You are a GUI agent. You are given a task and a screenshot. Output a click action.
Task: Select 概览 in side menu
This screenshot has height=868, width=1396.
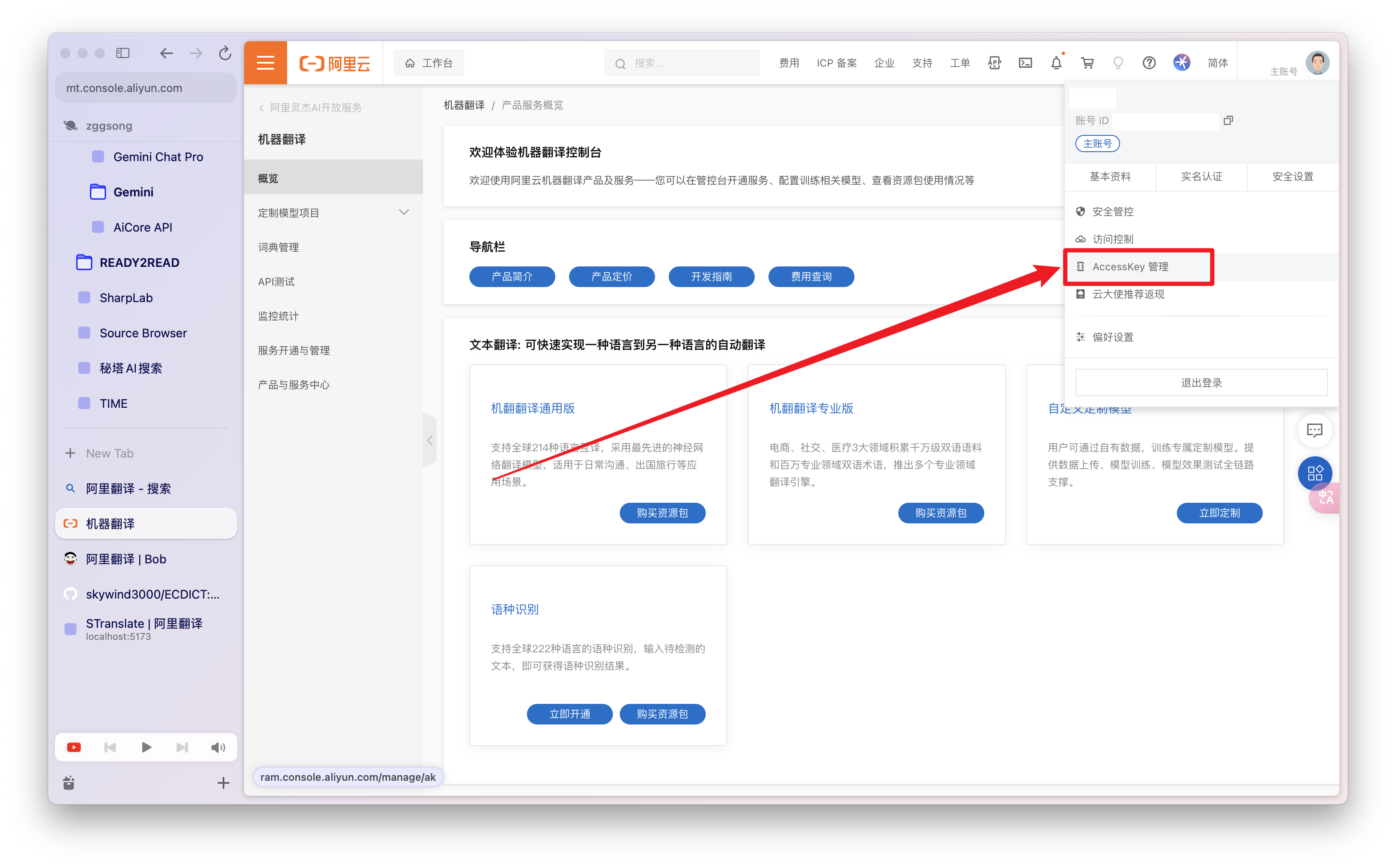334,178
